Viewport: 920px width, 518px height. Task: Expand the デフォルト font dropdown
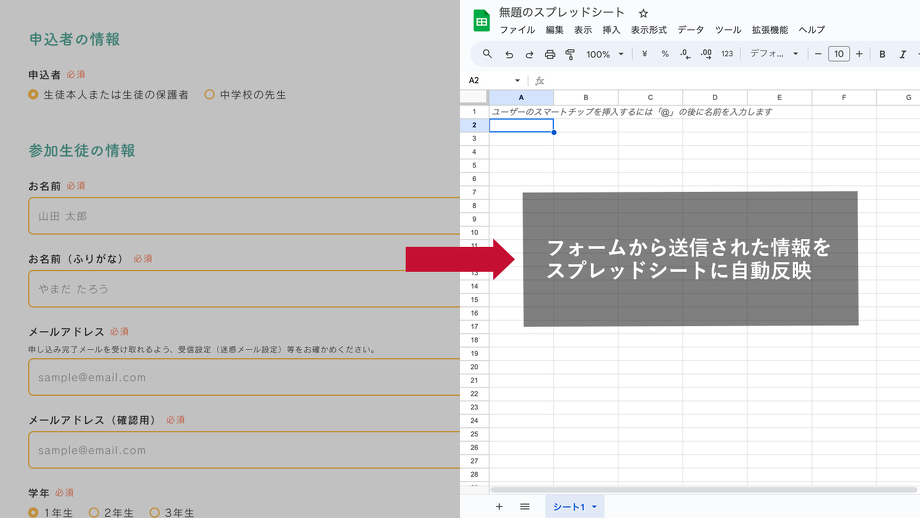774,54
